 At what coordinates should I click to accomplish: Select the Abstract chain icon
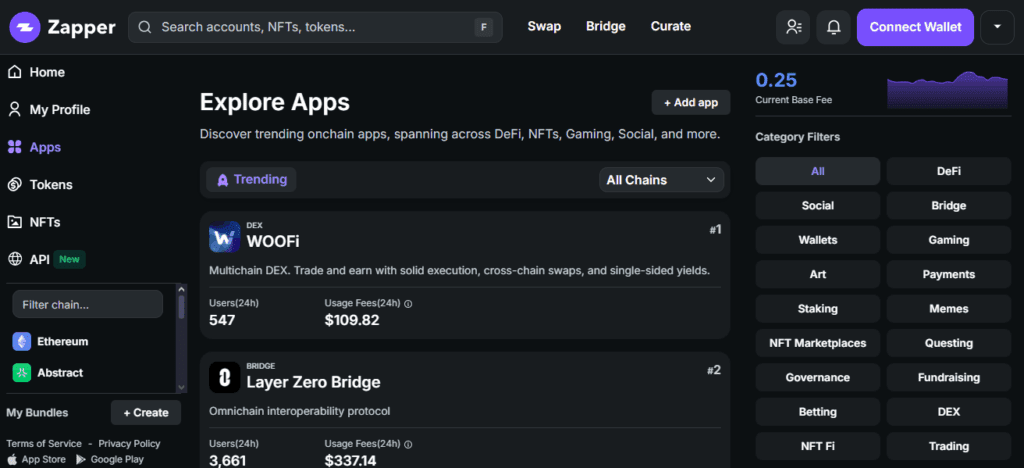pos(22,372)
